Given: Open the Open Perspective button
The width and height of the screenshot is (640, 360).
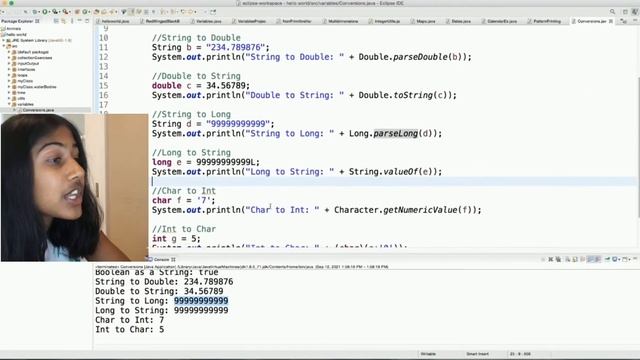Looking at the screenshot, I should pyautogui.click(x=625, y=12).
